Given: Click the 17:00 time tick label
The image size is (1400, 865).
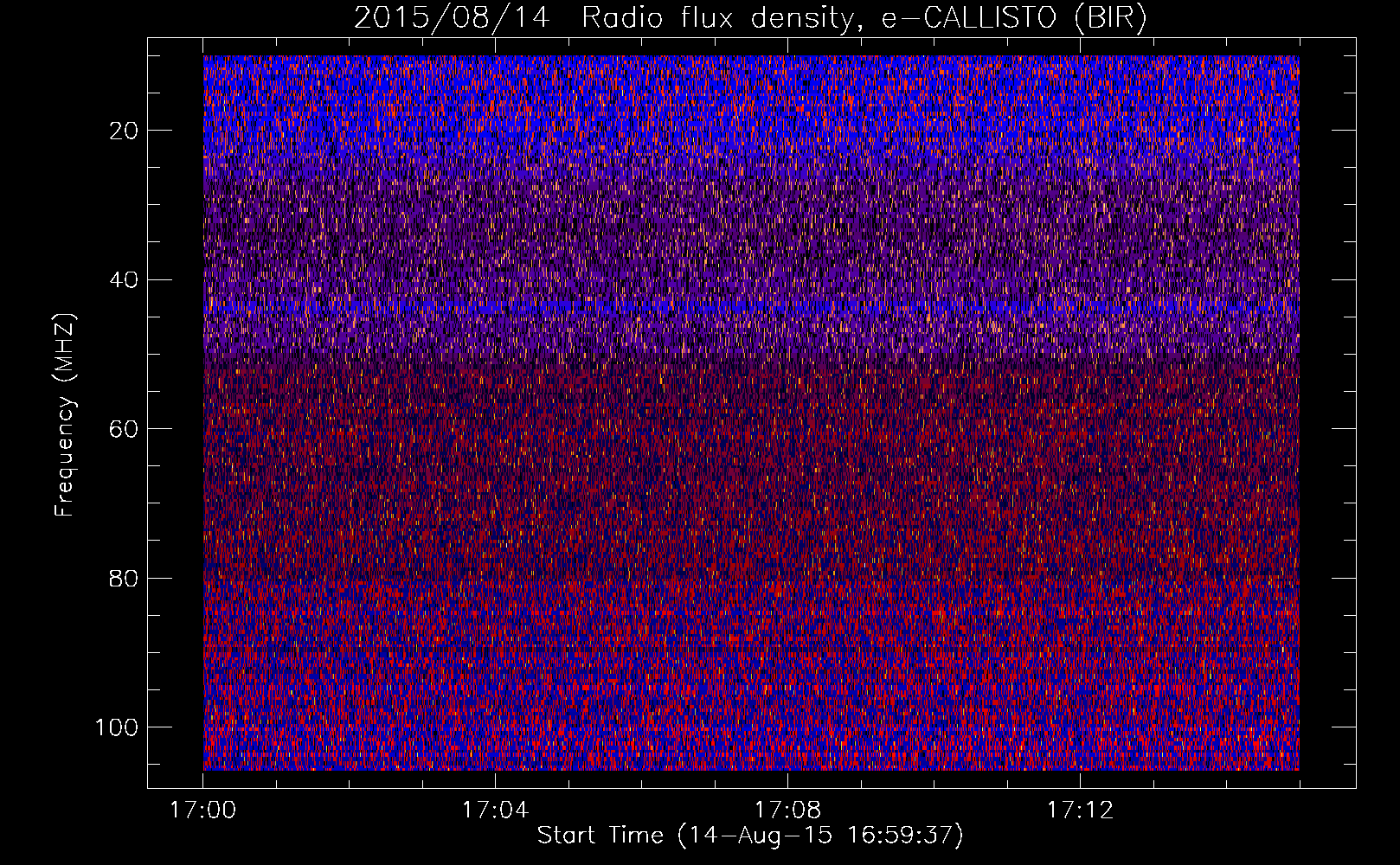Looking at the screenshot, I should pos(202,811).
